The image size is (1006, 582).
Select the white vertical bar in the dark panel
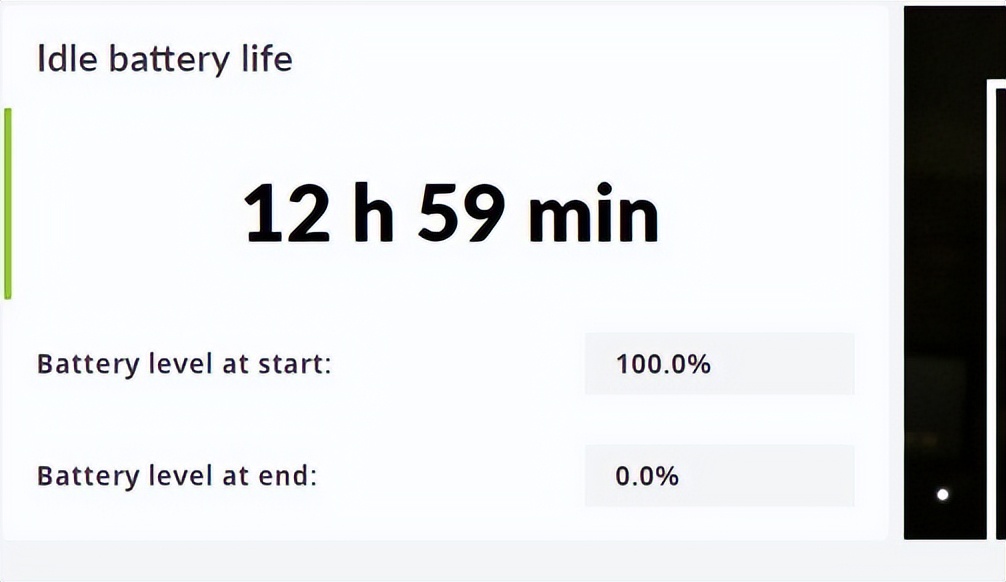[991, 309]
